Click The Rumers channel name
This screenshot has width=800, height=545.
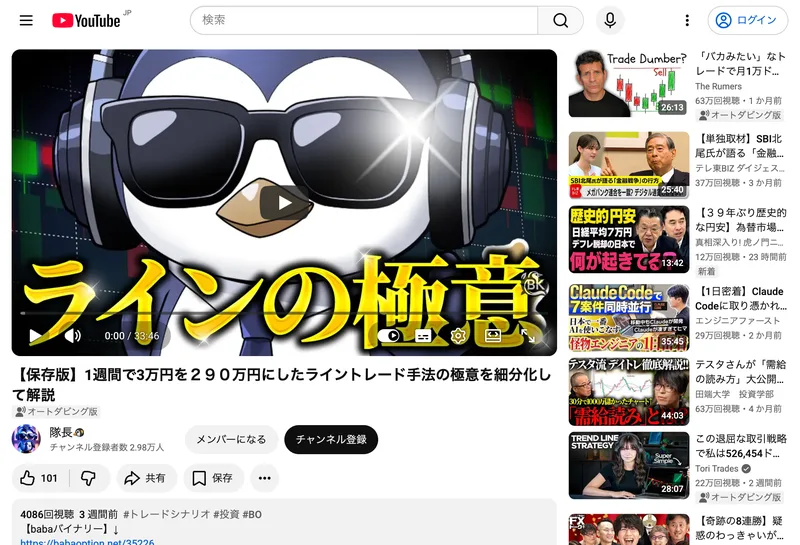(x=718, y=86)
